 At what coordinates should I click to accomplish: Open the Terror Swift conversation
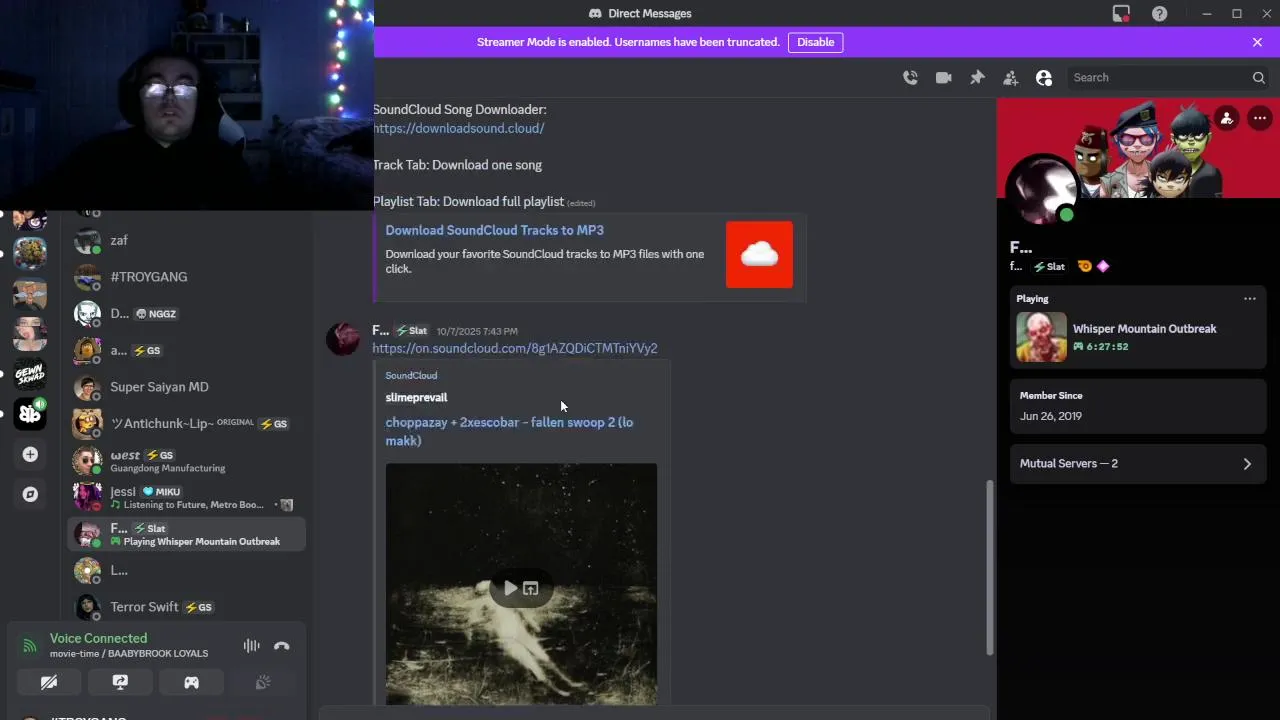tap(186, 607)
